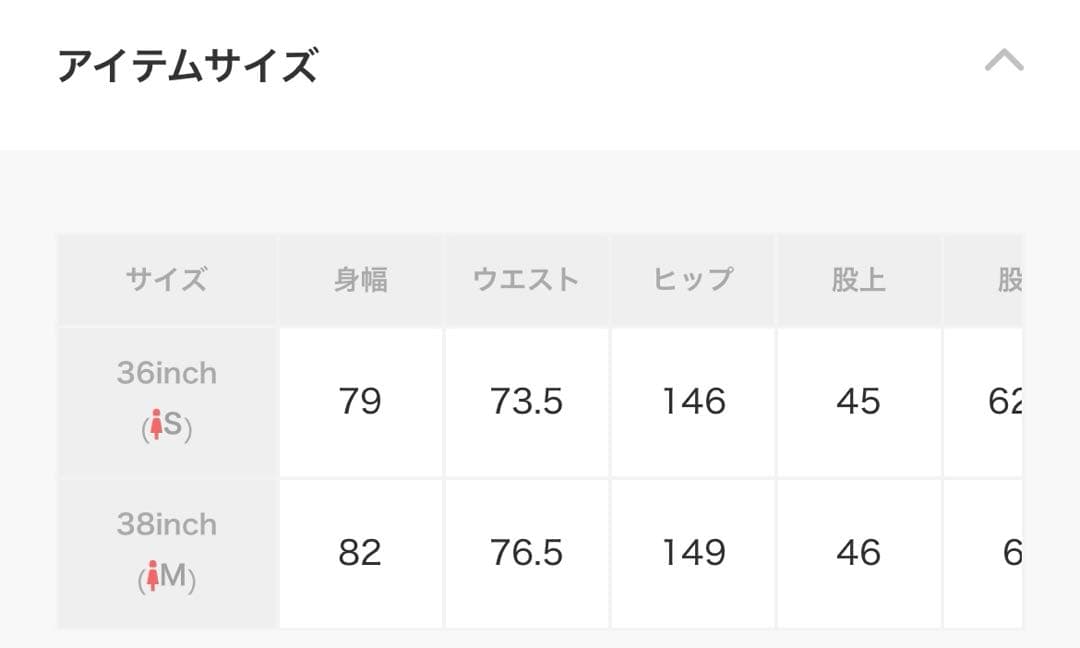The width and height of the screenshot is (1080, 648).
Task: Click the red person icon beside M
Action: pyautogui.click(x=153, y=578)
